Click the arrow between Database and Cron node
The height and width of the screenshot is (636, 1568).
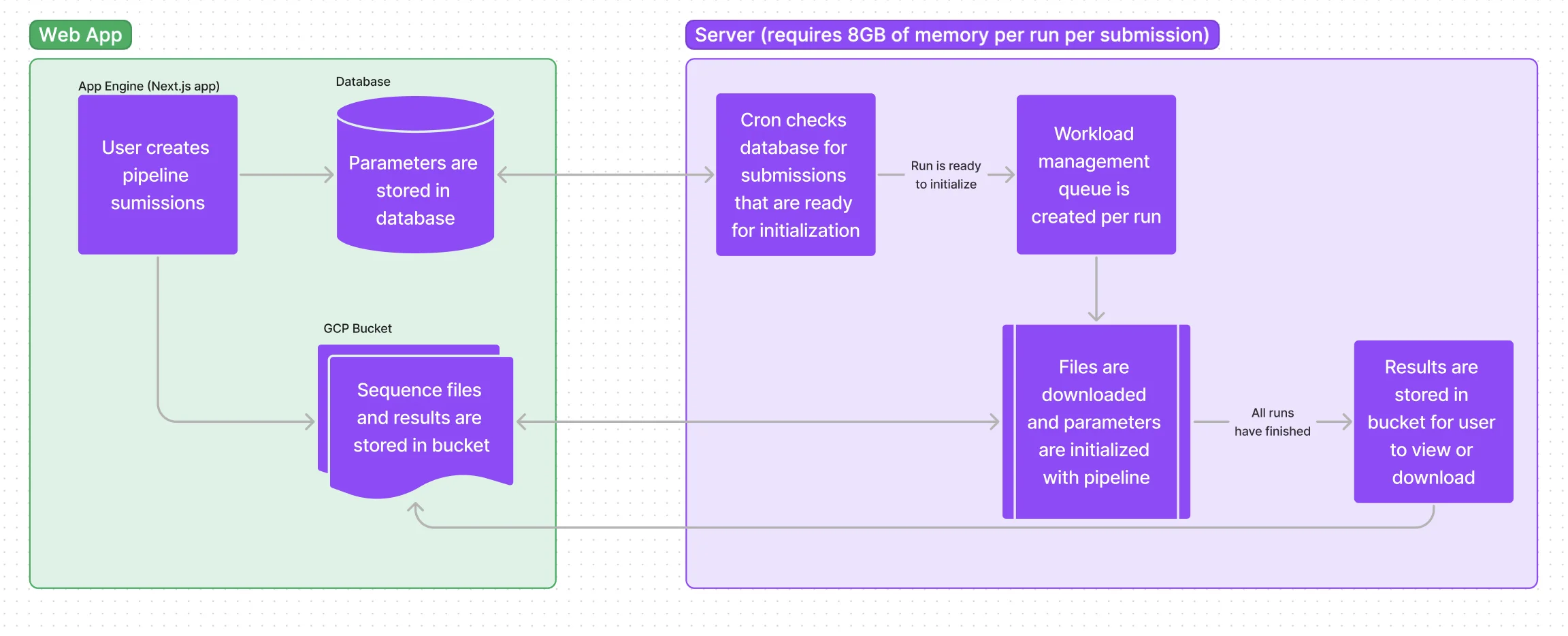click(606, 175)
